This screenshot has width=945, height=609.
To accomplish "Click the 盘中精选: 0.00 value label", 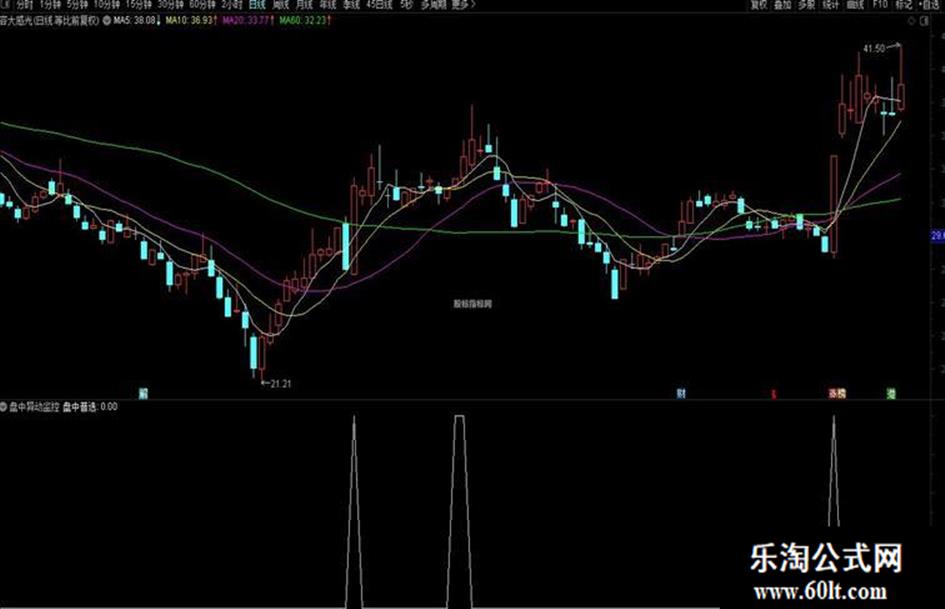I will coord(90,407).
